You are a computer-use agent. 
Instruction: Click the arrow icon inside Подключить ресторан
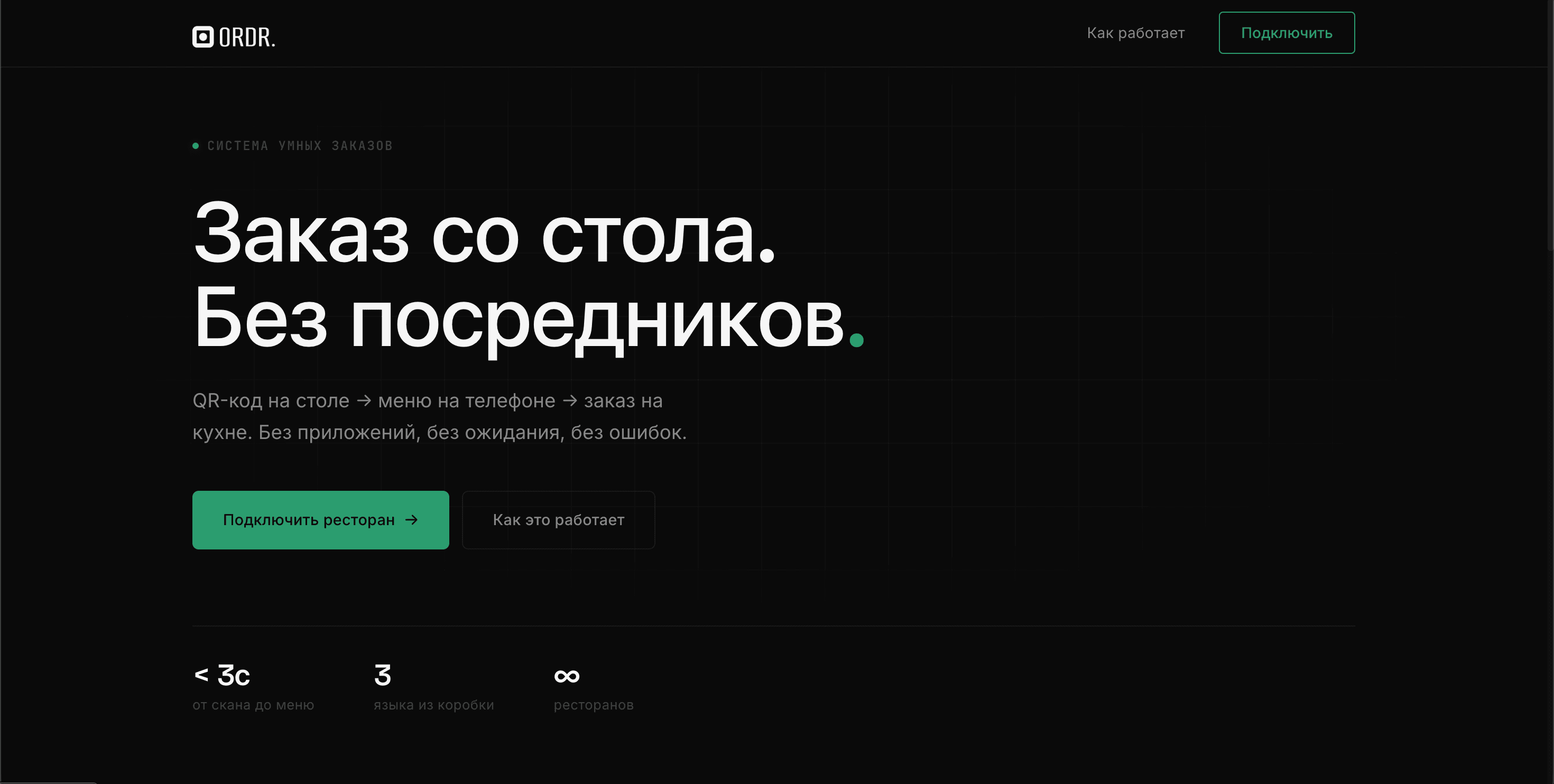[411, 520]
